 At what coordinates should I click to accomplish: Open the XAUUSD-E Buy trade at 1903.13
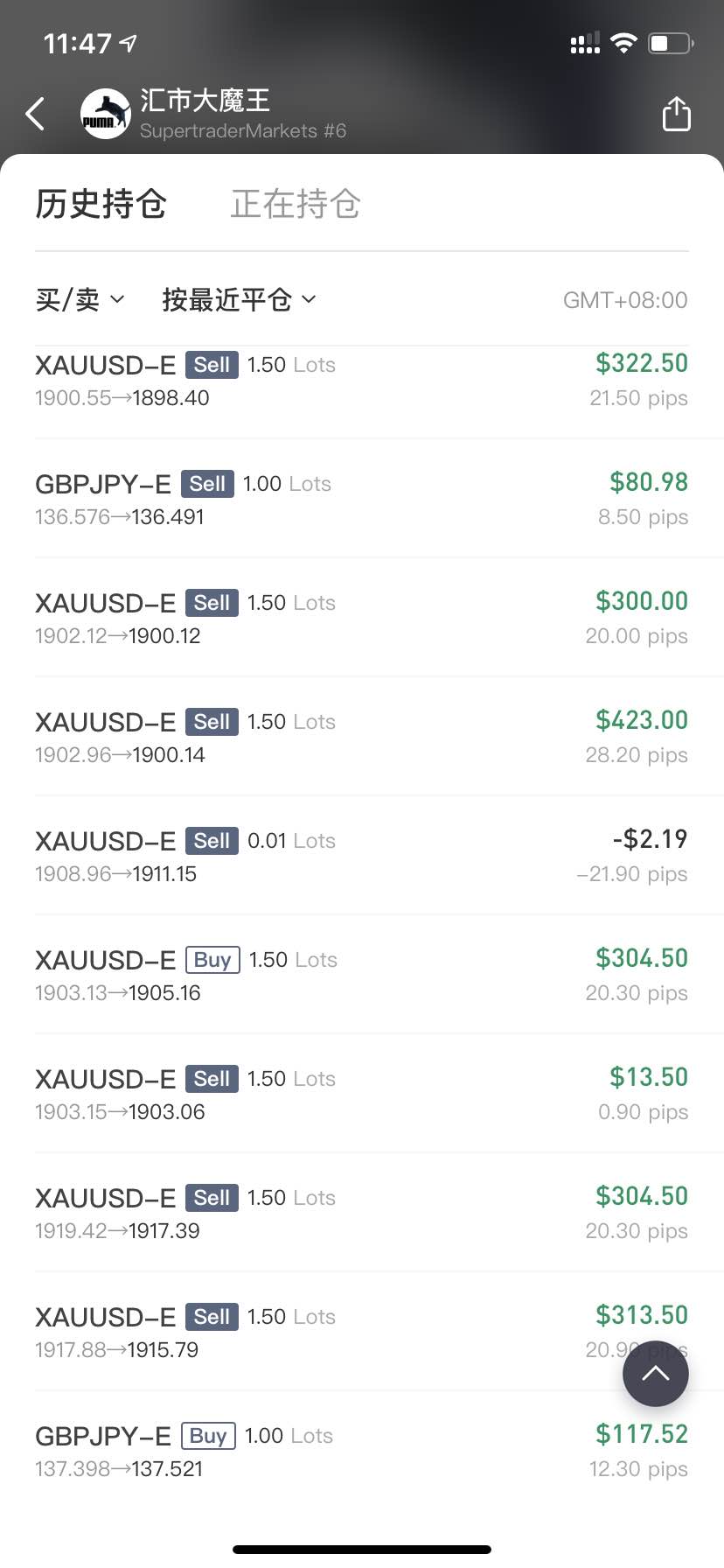point(362,975)
